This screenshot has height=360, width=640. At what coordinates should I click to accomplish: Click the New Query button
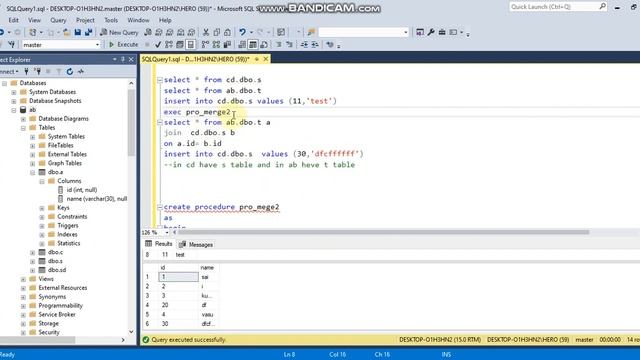click(119, 32)
